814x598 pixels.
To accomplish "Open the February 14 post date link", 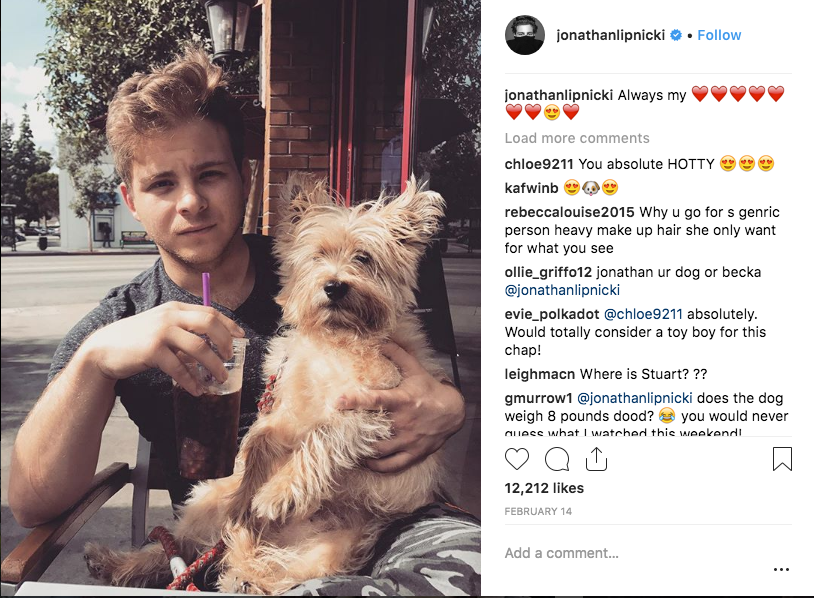I will click(538, 511).
